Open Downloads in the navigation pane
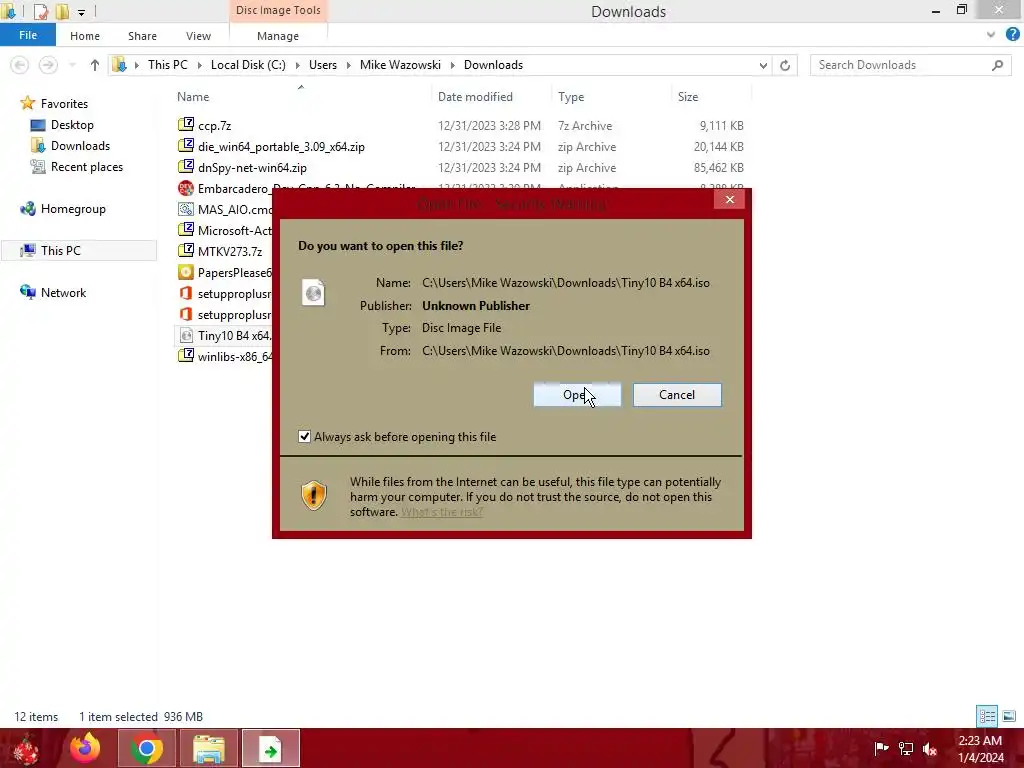Screen dimensions: 1024x768 80,146
